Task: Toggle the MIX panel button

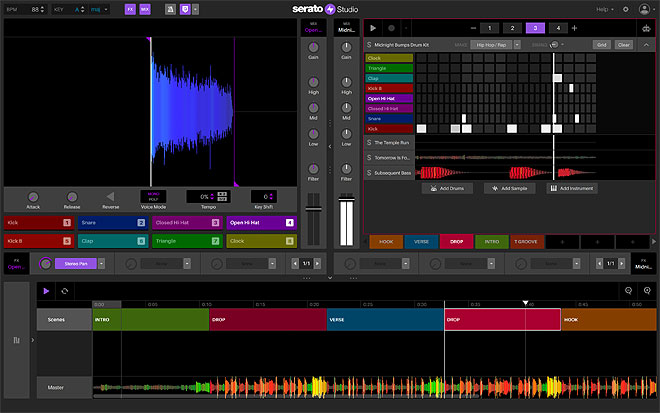Action: [x=145, y=9]
